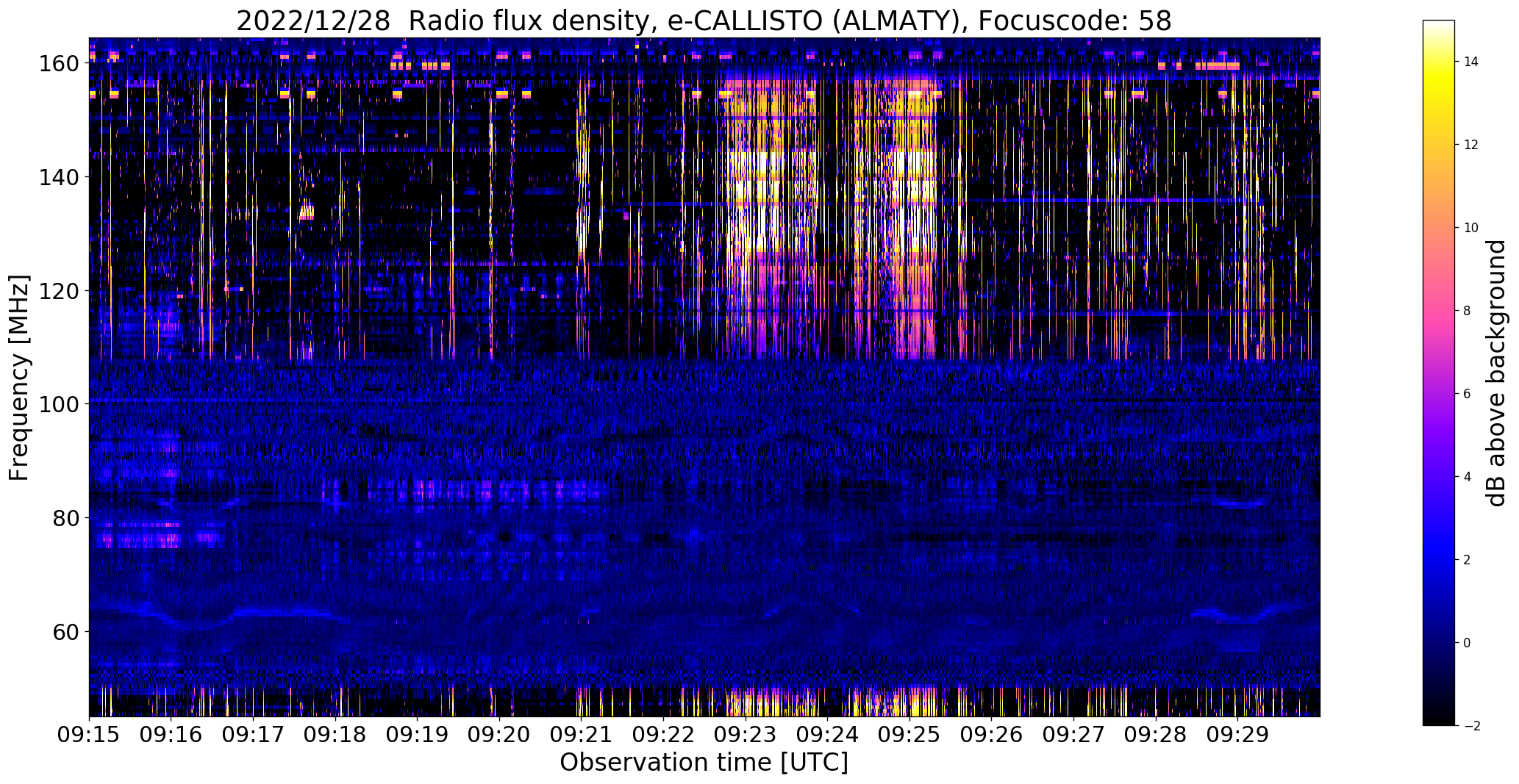Click the colorbar tick label 4
This screenshot has height=784, width=1519.
coord(1468,477)
